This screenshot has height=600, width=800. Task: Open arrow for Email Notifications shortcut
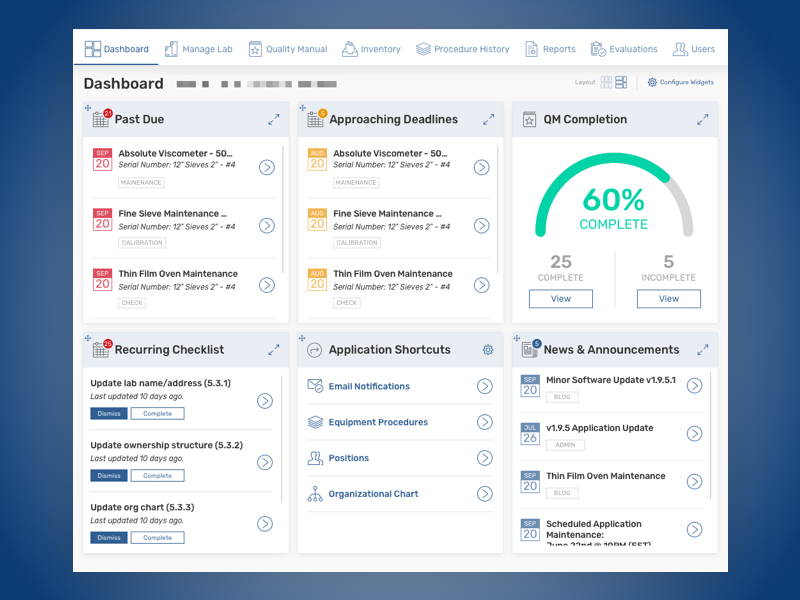484,386
